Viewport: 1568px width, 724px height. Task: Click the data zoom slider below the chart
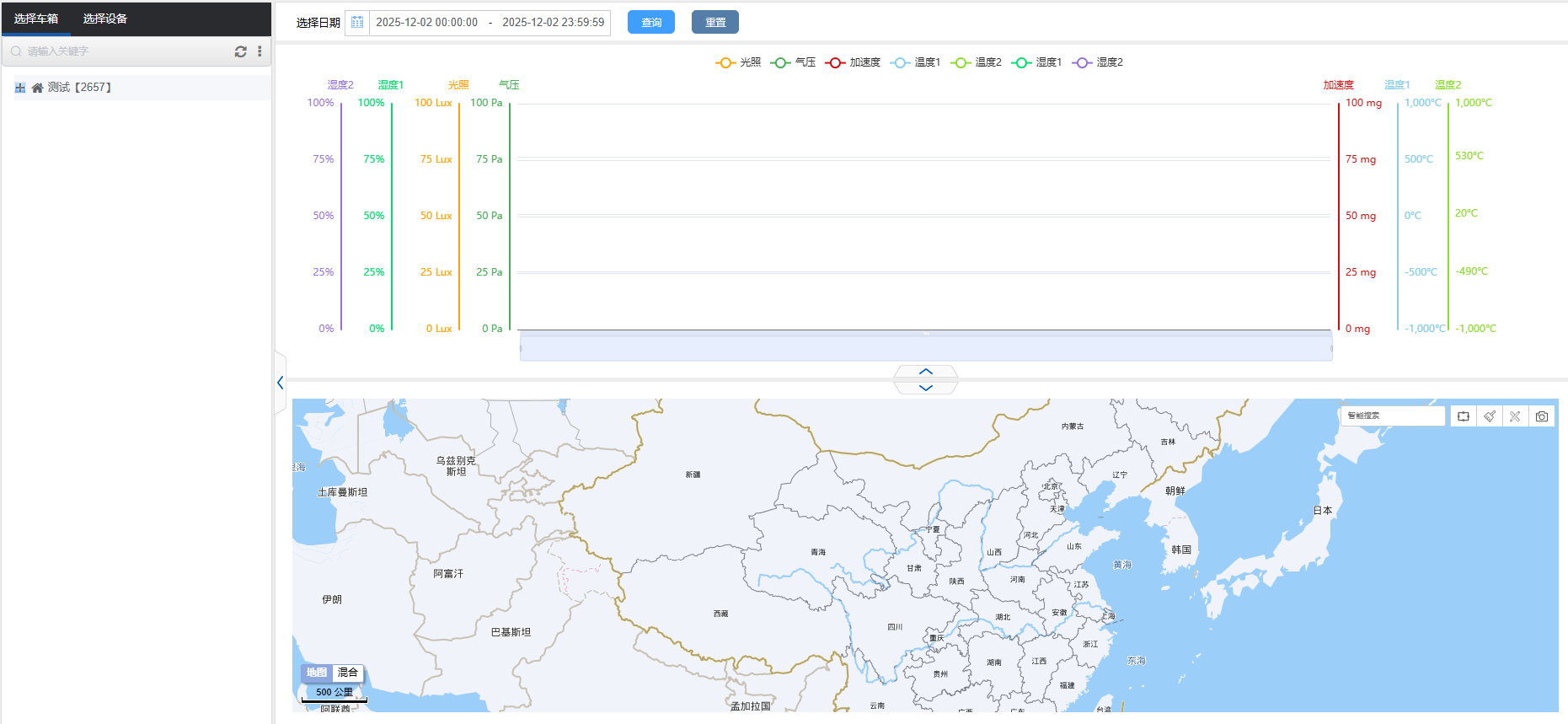point(925,347)
